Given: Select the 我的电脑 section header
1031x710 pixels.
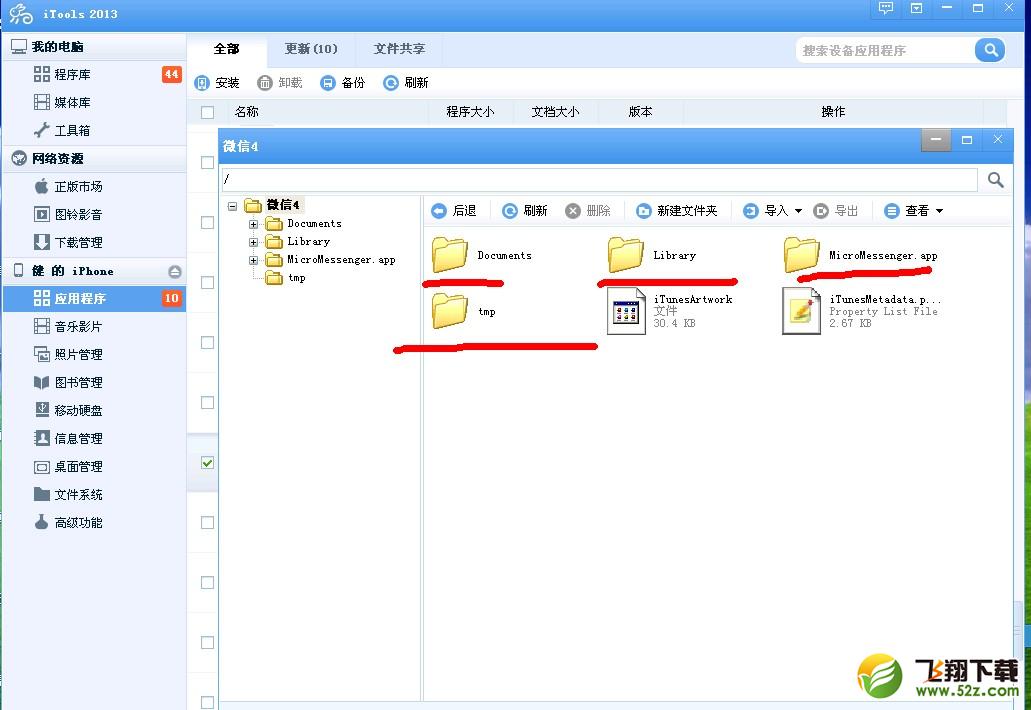Looking at the screenshot, I should [94, 47].
